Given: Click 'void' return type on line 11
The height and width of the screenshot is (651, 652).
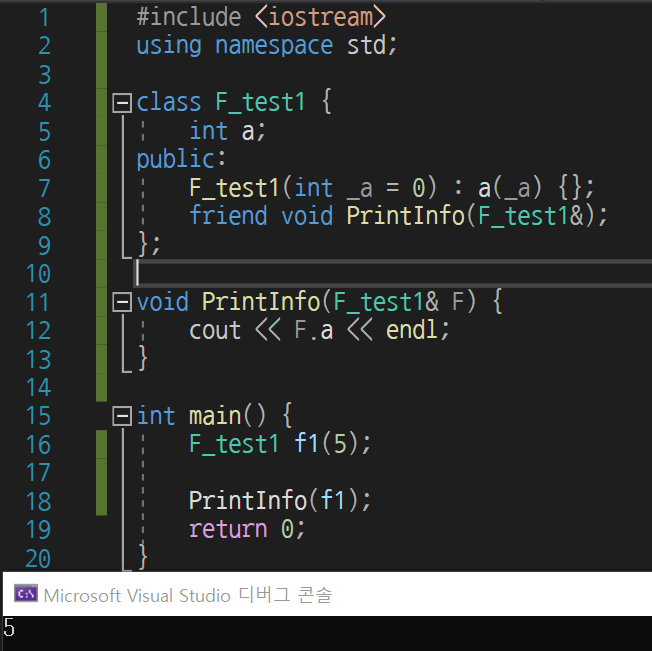Looking at the screenshot, I should tap(163, 302).
